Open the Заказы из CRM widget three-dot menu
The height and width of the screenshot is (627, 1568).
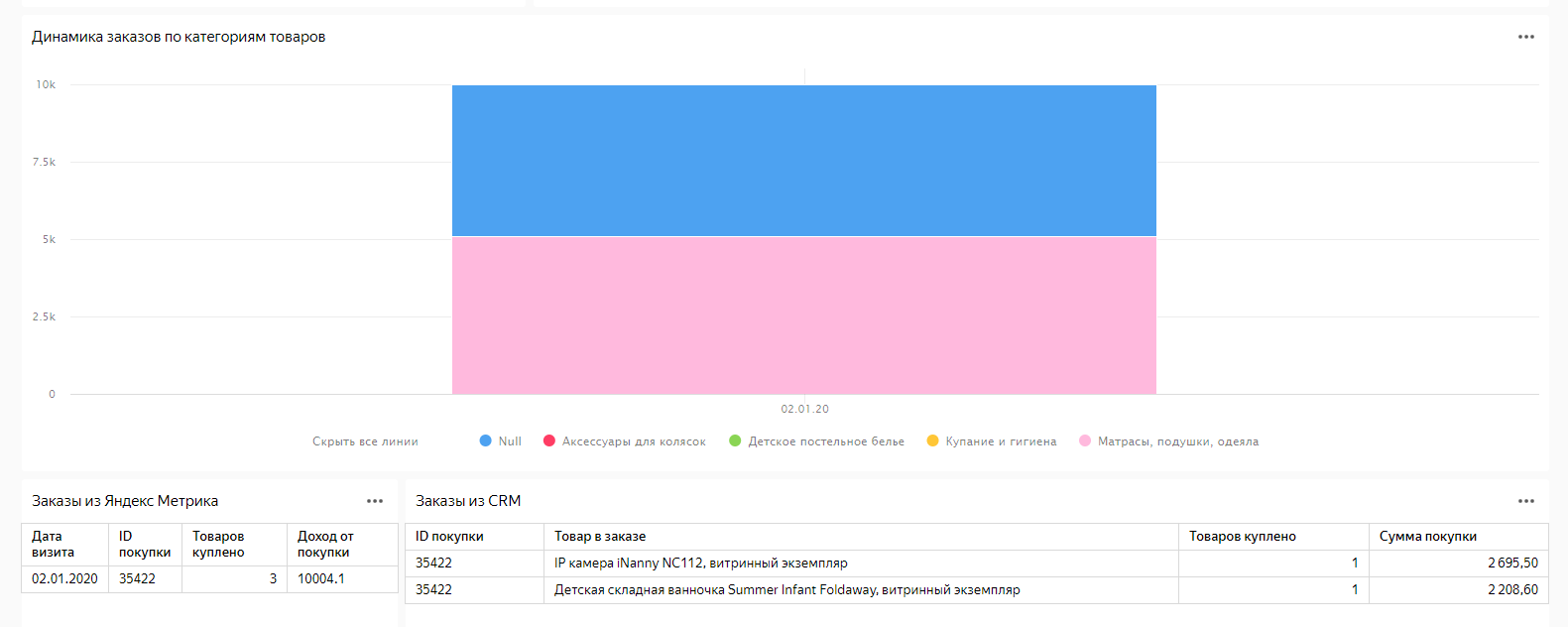pos(1525,501)
